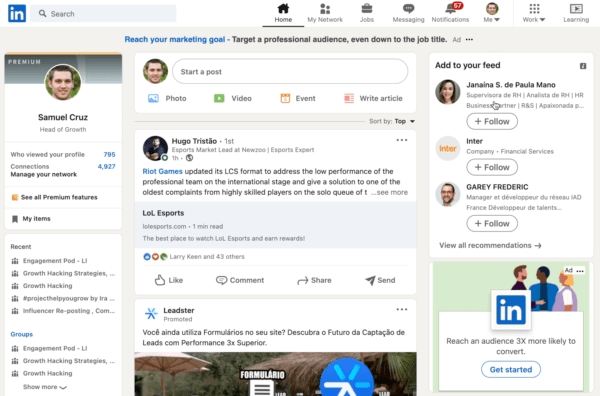
Task: Click the Riot Games link
Action: coord(162,171)
